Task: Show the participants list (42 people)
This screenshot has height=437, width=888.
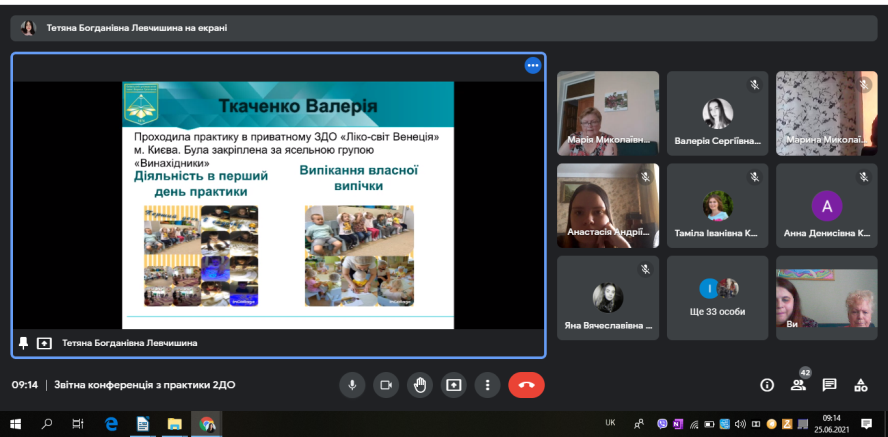Action: pos(798,385)
